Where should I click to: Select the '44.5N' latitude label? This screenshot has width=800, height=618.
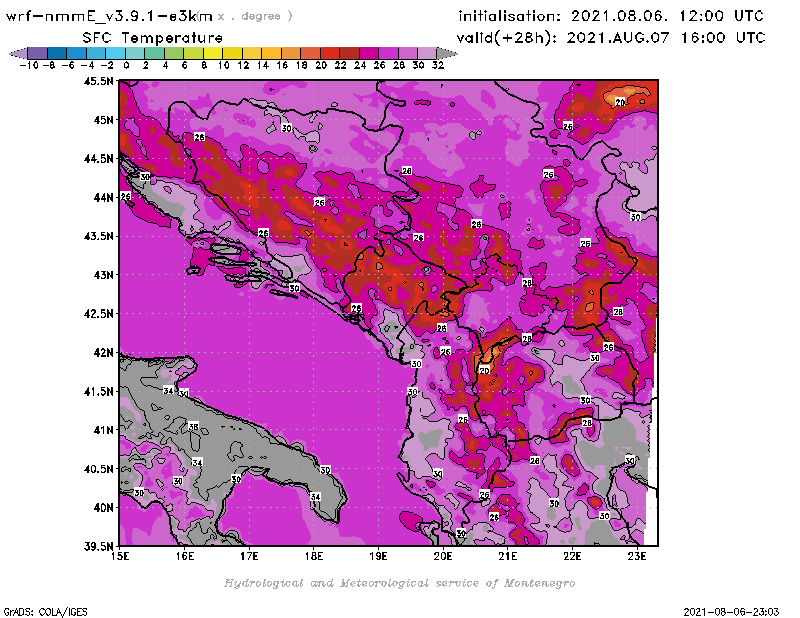(x=98, y=159)
